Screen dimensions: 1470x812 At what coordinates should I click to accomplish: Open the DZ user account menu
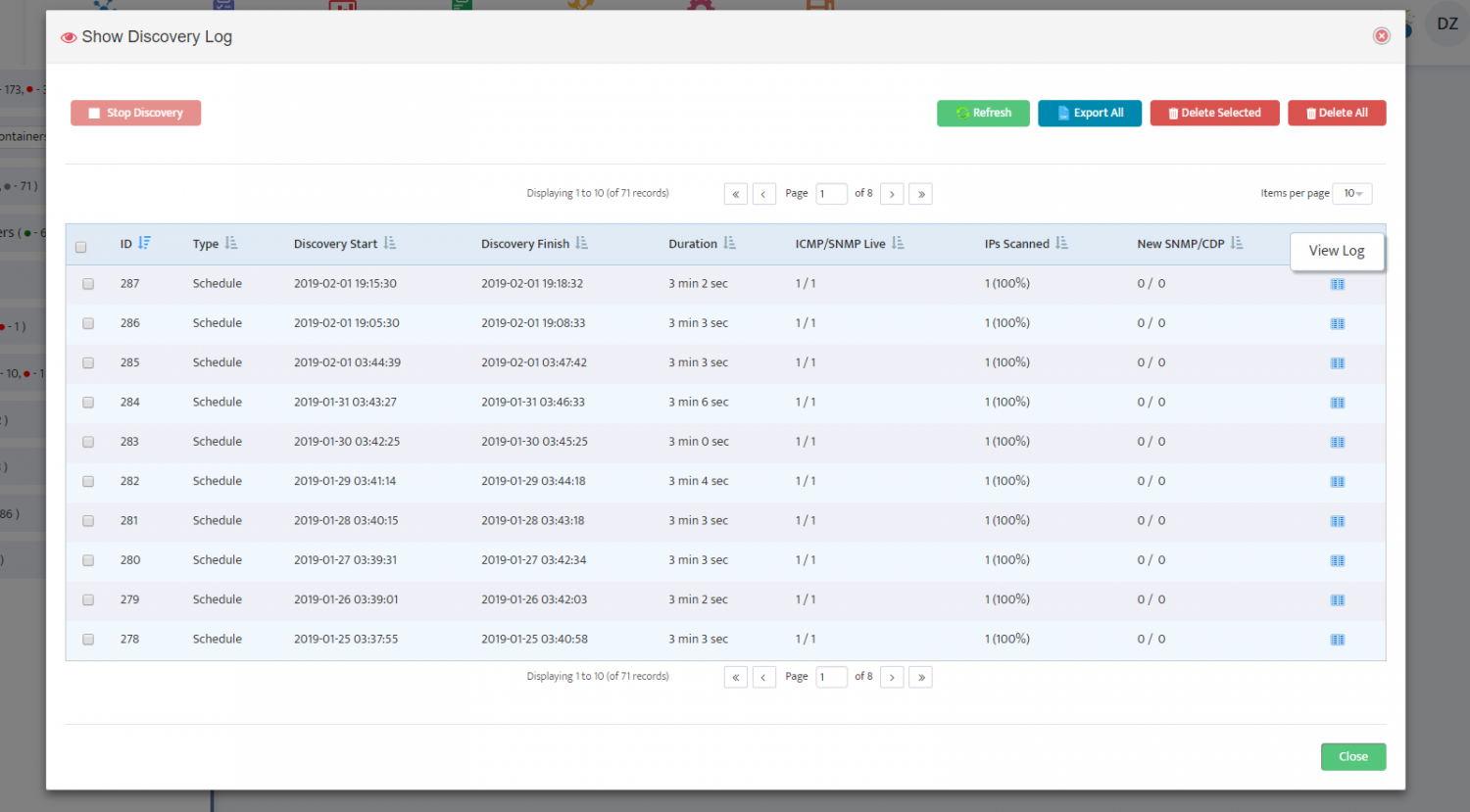[1446, 24]
